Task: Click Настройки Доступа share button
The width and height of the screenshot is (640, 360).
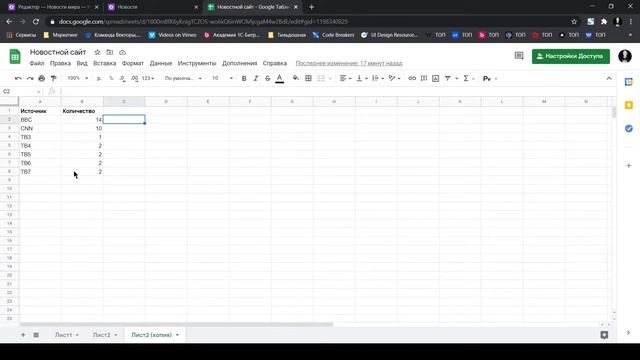Action: click(571, 56)
